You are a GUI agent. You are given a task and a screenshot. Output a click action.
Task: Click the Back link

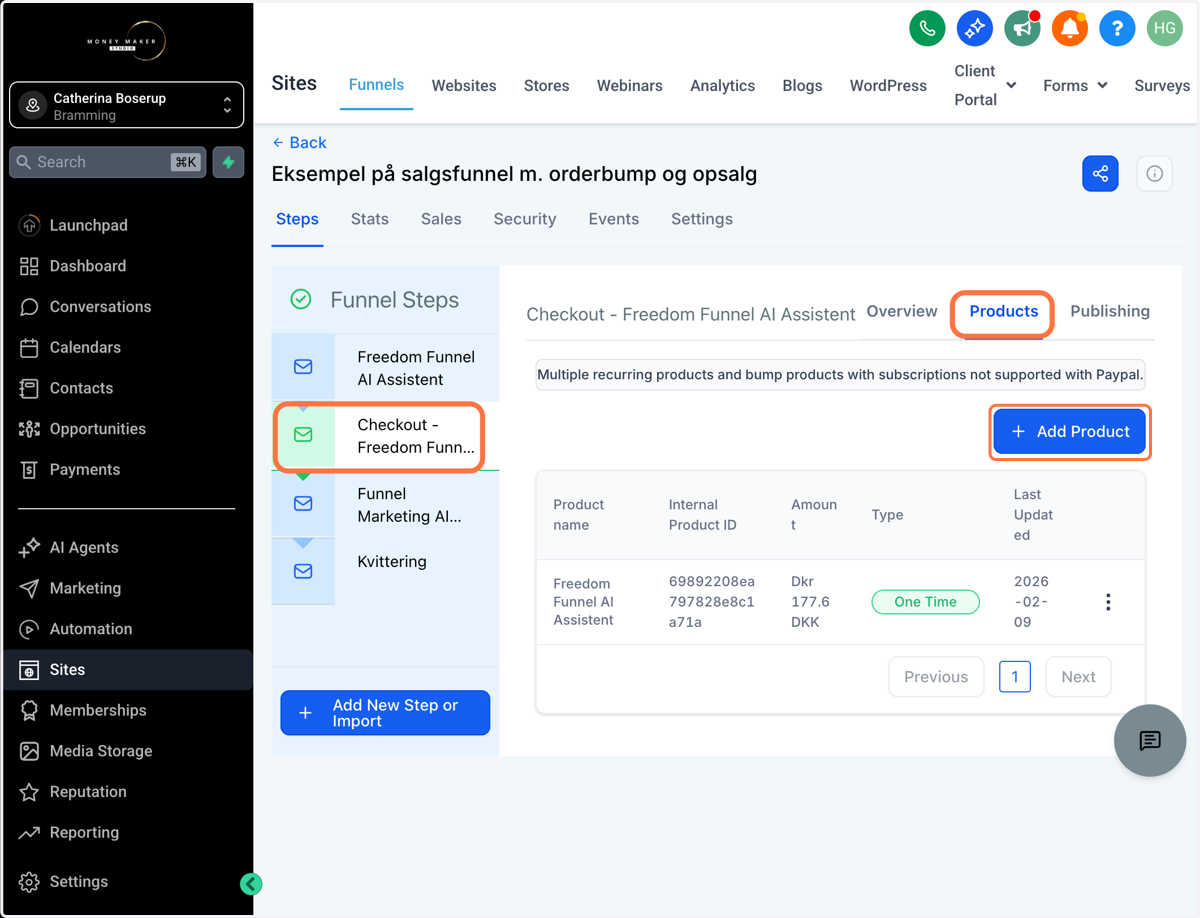[300, 142]
